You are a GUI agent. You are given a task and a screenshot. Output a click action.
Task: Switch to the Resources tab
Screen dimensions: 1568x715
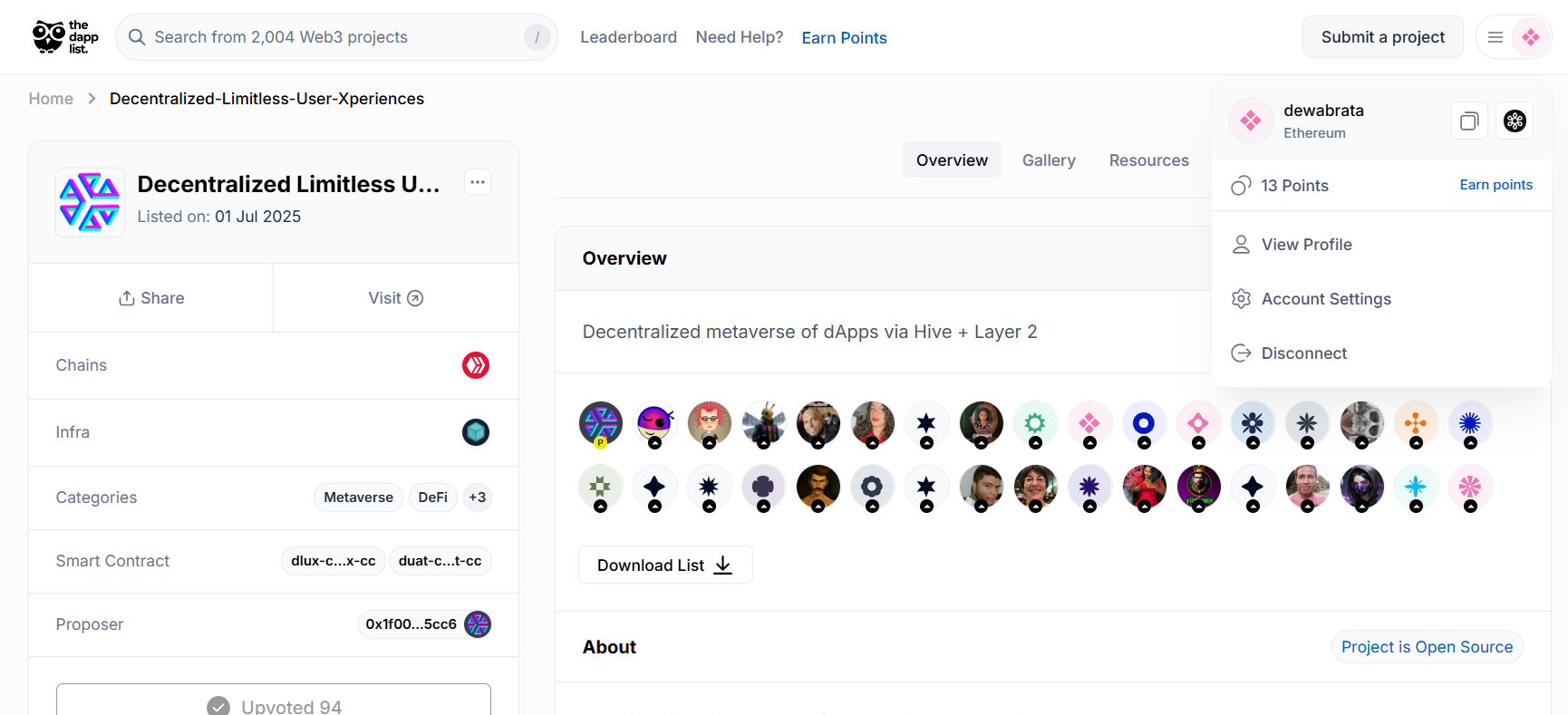[x=1148, y=160]
